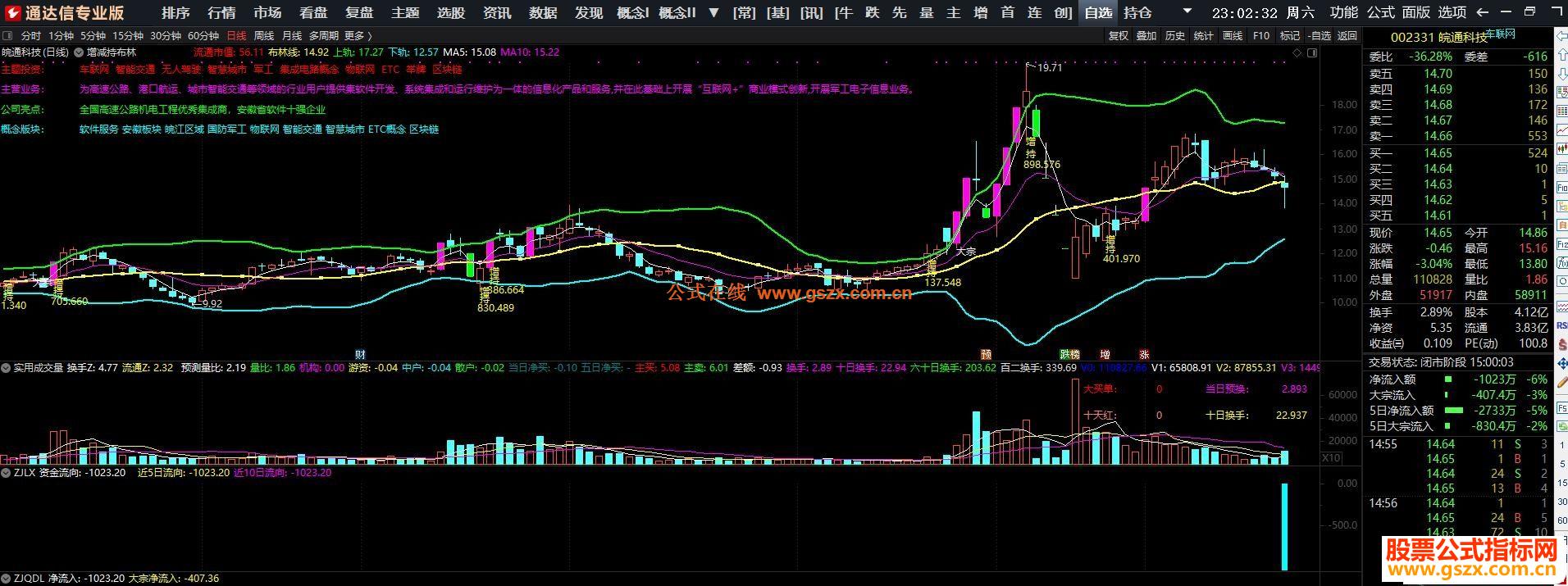Toggle the info panel icon beside the diamond

[x=1312, y=52]
